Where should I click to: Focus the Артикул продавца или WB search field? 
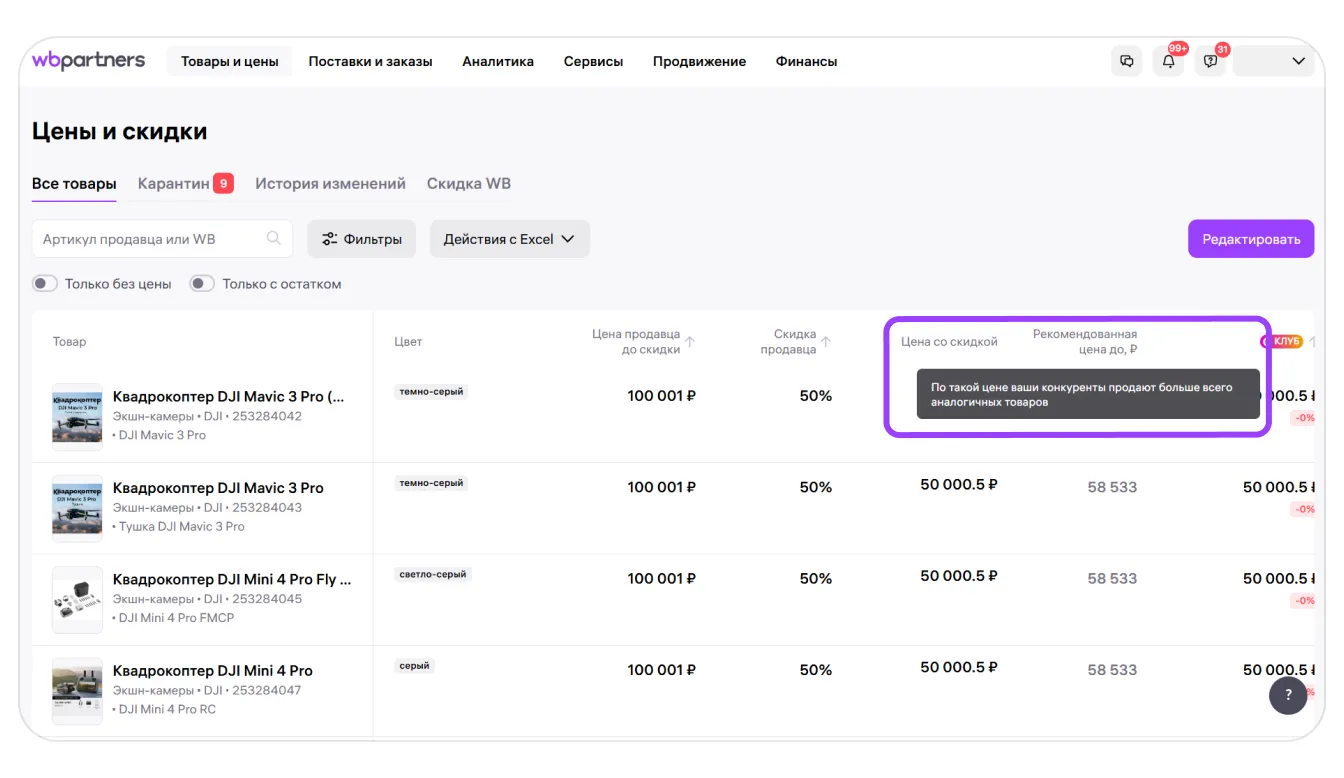click(x=162, y=239)
